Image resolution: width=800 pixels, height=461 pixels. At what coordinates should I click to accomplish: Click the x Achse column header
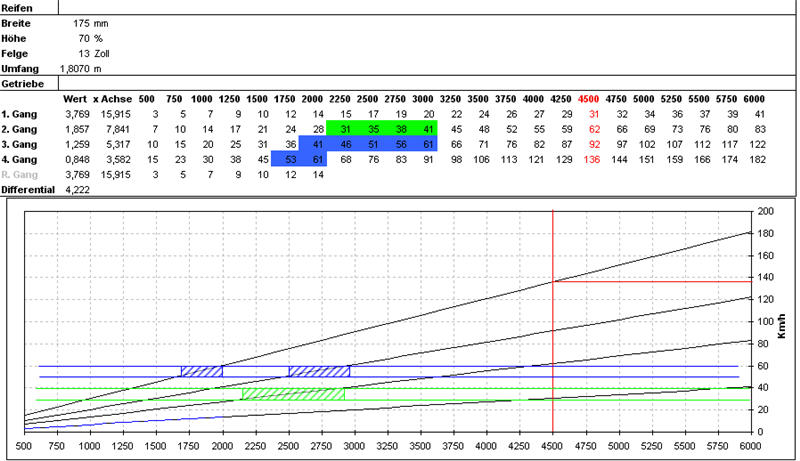(x=110, y=99)
